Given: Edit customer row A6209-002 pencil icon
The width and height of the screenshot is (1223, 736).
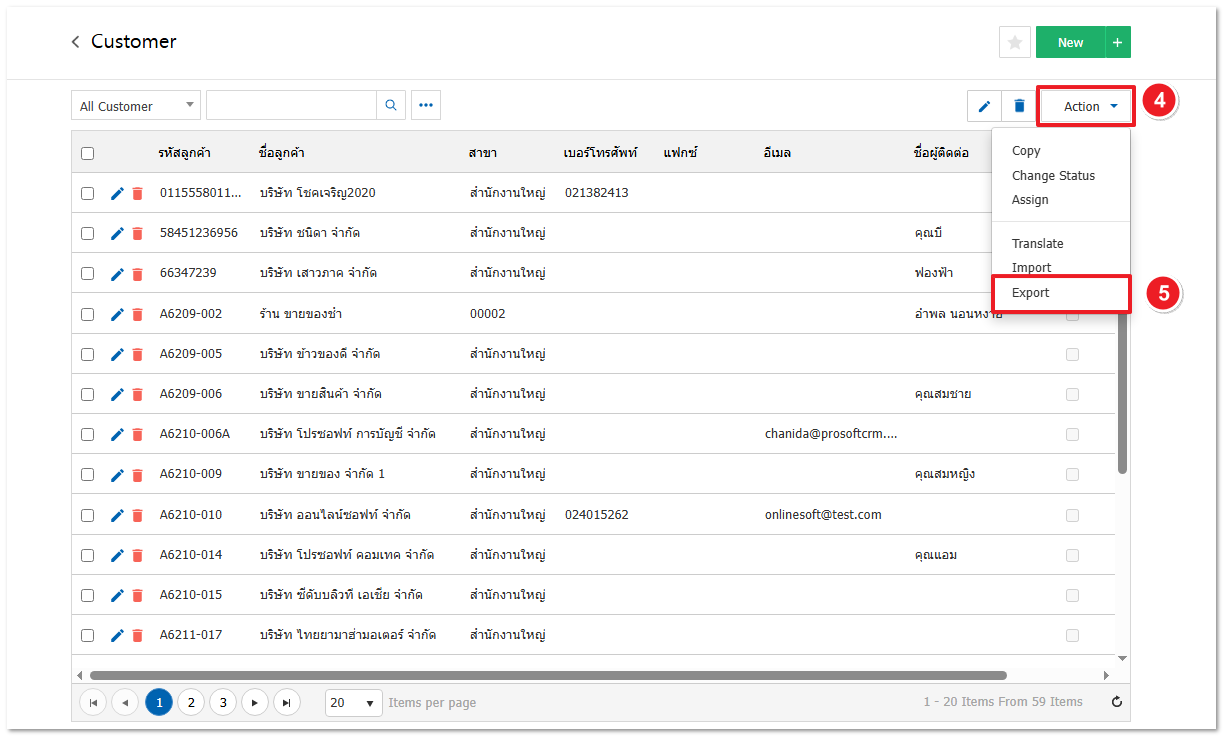Looking at the screenshot, I should point(117,314).
